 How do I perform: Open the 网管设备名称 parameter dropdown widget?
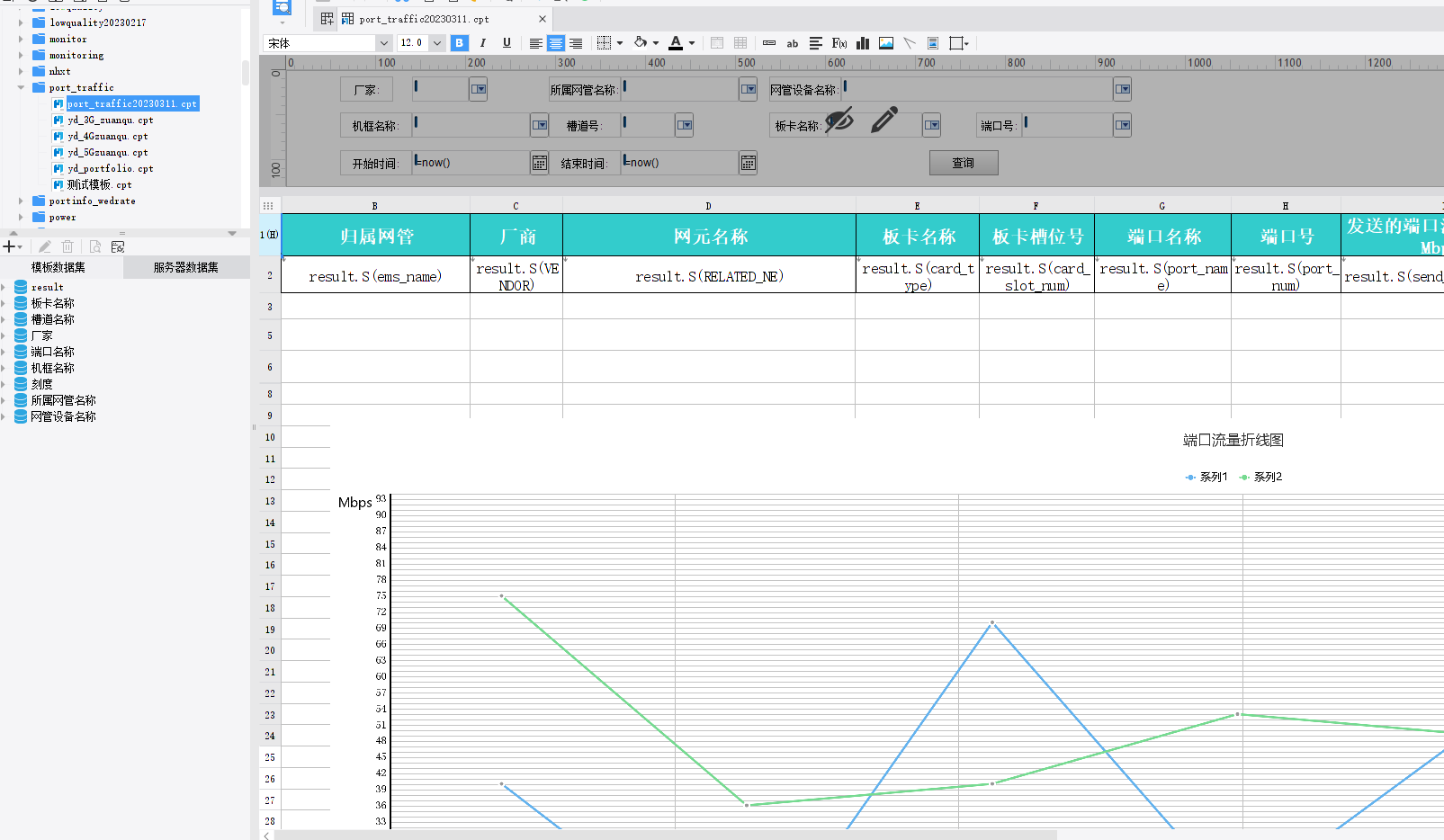(1123, 89)
